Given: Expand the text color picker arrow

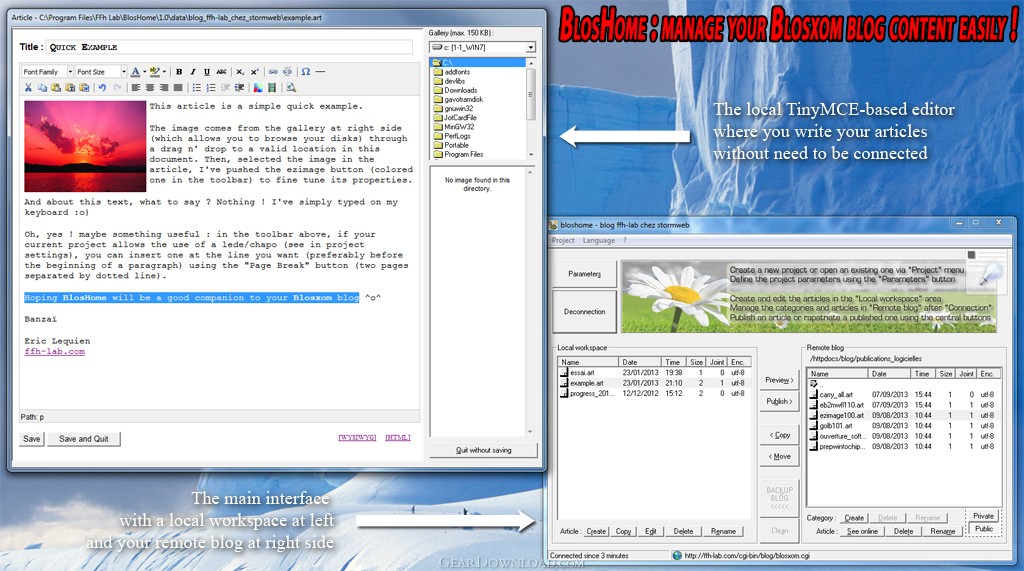Looking at the screenshot, I should coord(144,72).
